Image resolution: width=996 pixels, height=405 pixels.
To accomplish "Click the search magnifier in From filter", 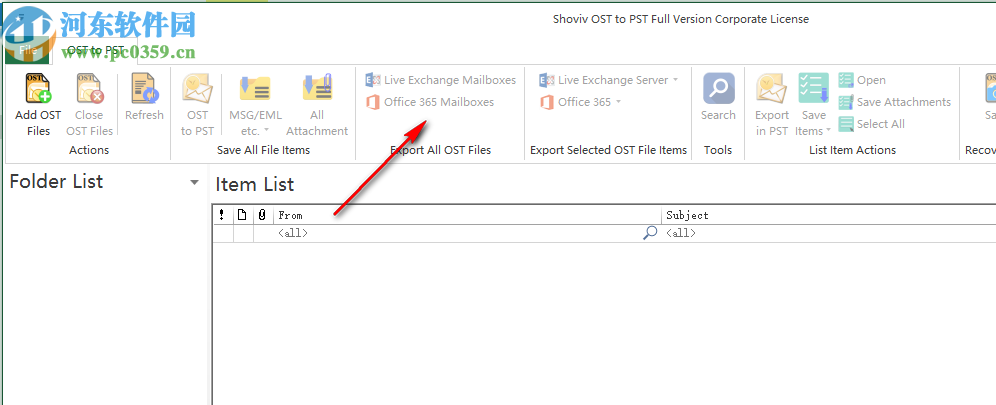I will click(x=650, y=233).
